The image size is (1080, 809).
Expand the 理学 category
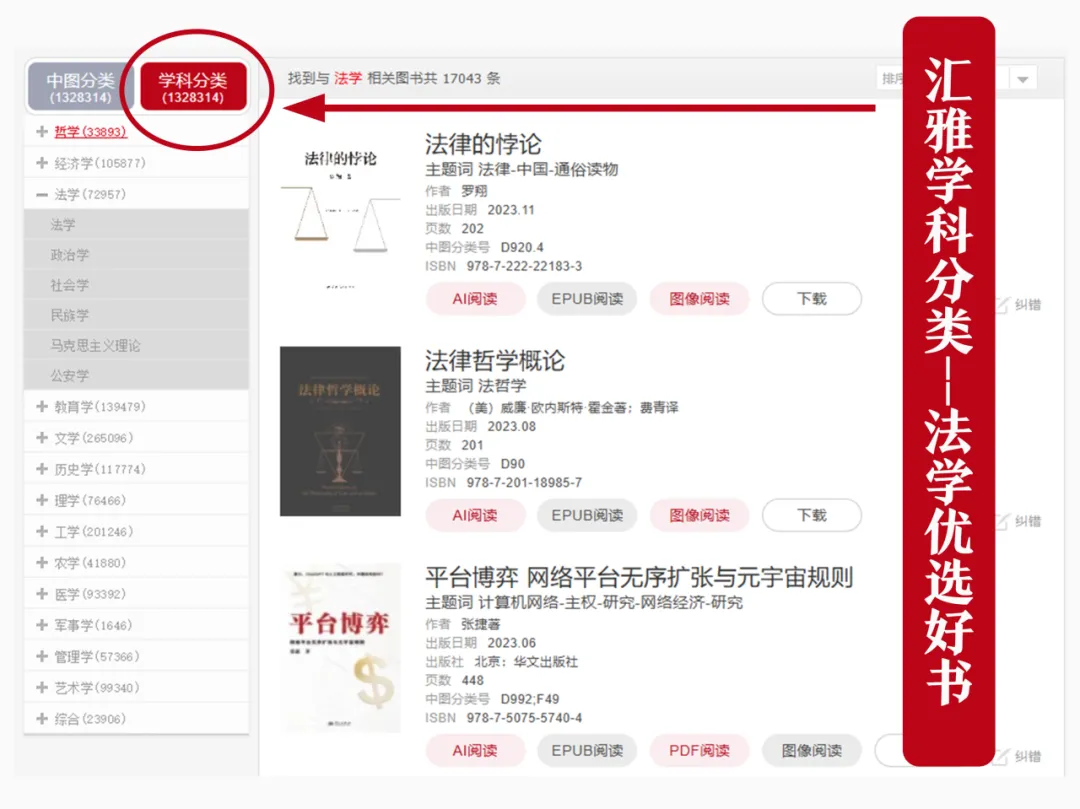42,501
